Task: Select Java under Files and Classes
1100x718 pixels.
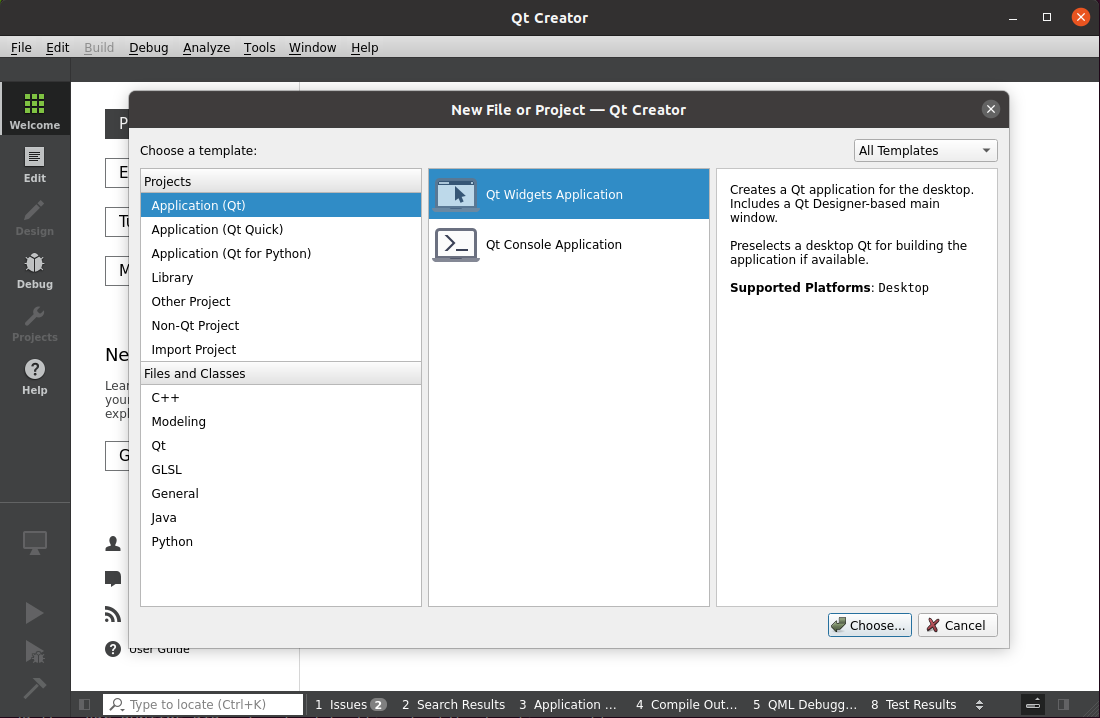Action: tap(281, 517)
